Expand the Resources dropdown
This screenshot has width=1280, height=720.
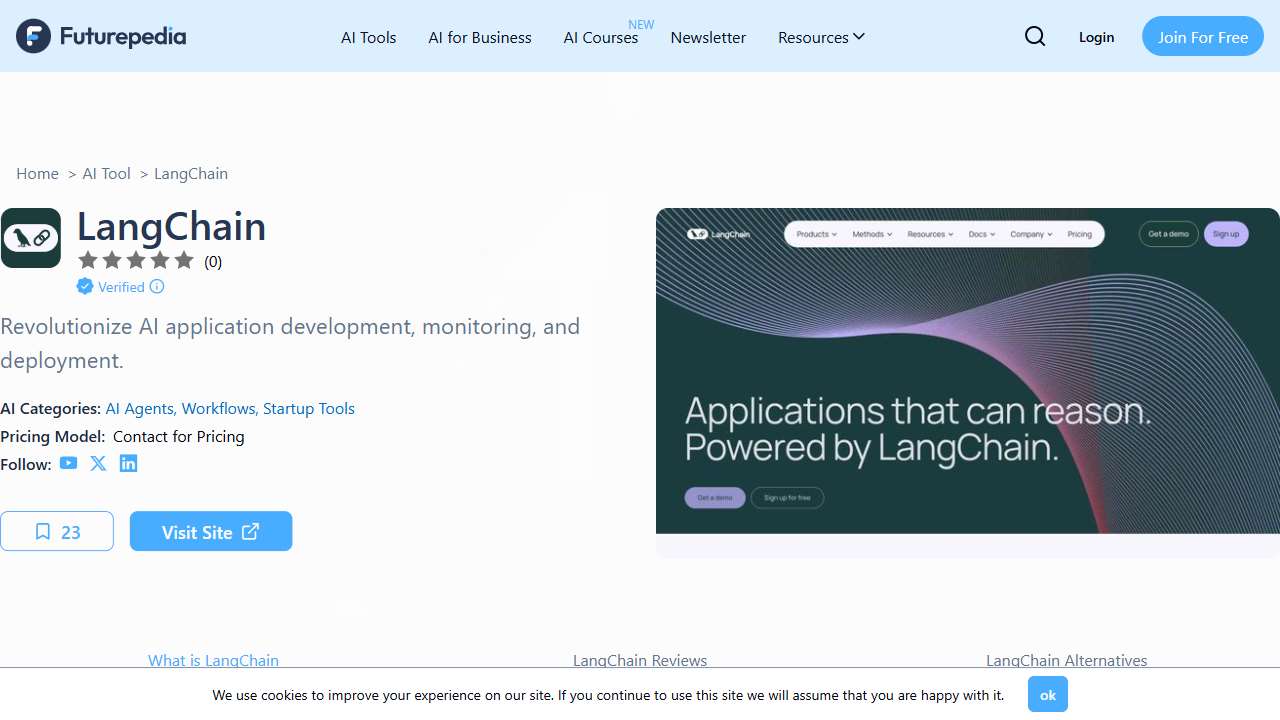(820, 37)
